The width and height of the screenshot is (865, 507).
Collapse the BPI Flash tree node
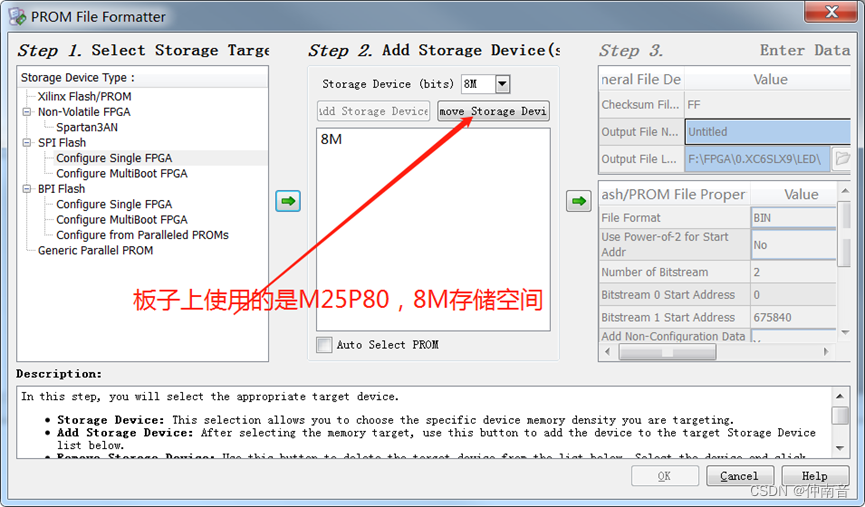pos(26,189)
